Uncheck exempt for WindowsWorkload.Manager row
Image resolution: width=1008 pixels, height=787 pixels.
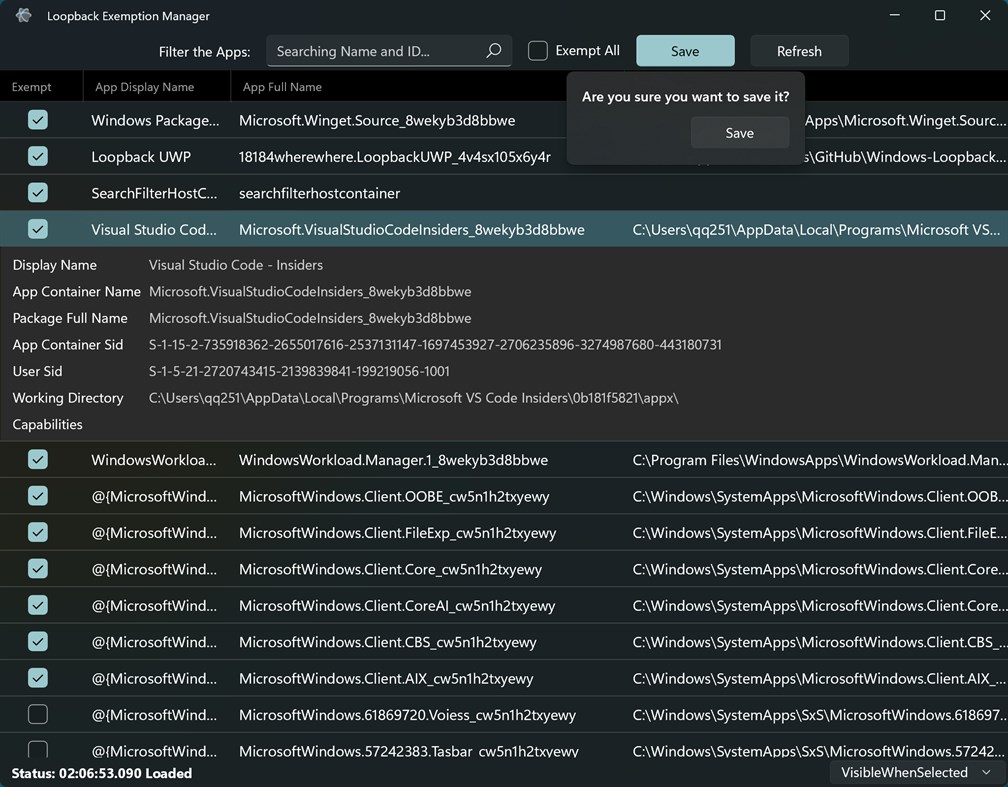pos(38,460)
